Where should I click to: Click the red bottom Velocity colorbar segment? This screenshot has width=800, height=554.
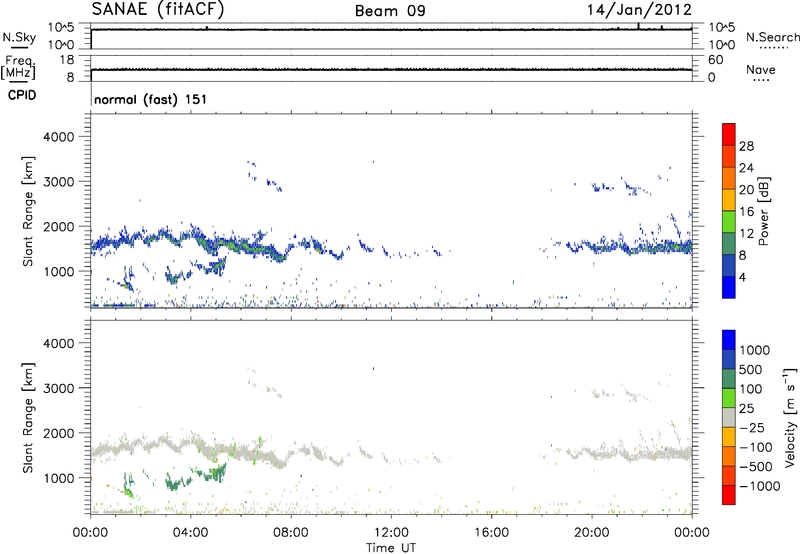(729, 495)
